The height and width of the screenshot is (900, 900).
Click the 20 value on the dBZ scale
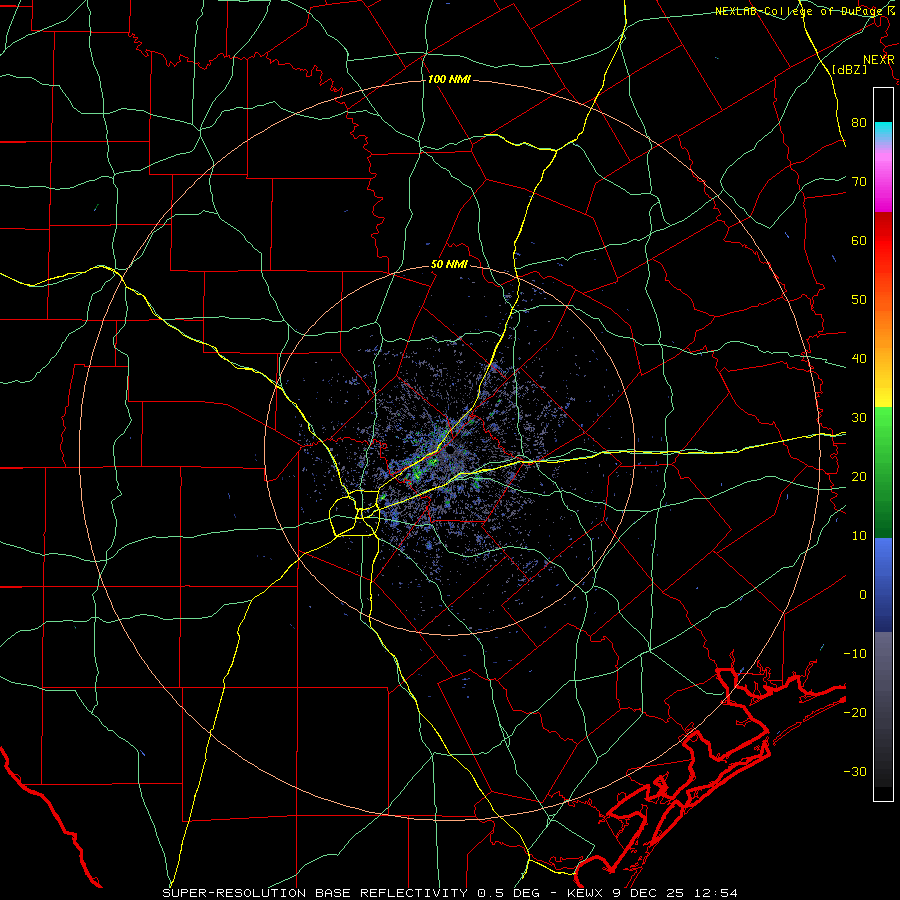859,476
